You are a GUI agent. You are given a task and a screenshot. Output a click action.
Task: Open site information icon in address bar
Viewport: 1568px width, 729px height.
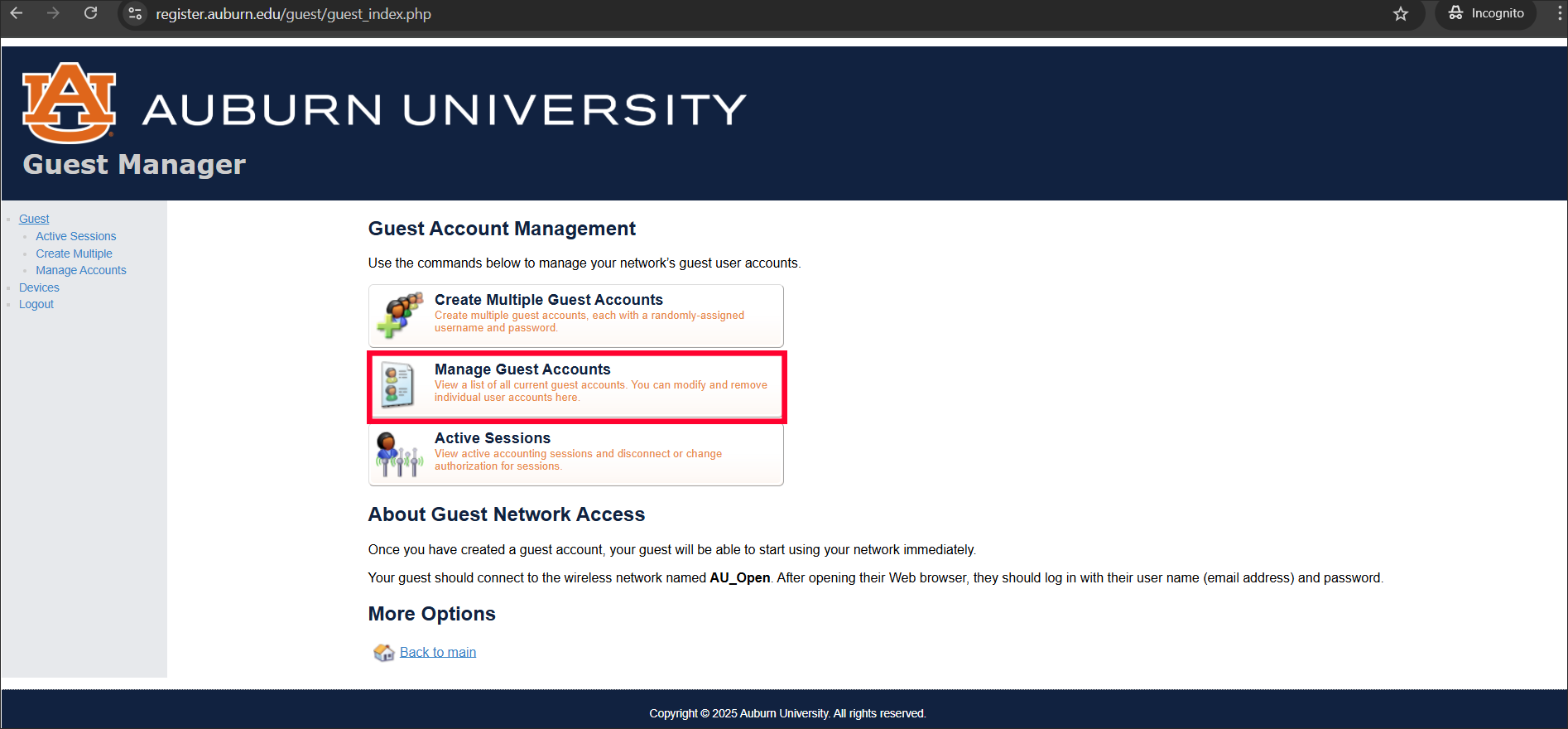135,13
